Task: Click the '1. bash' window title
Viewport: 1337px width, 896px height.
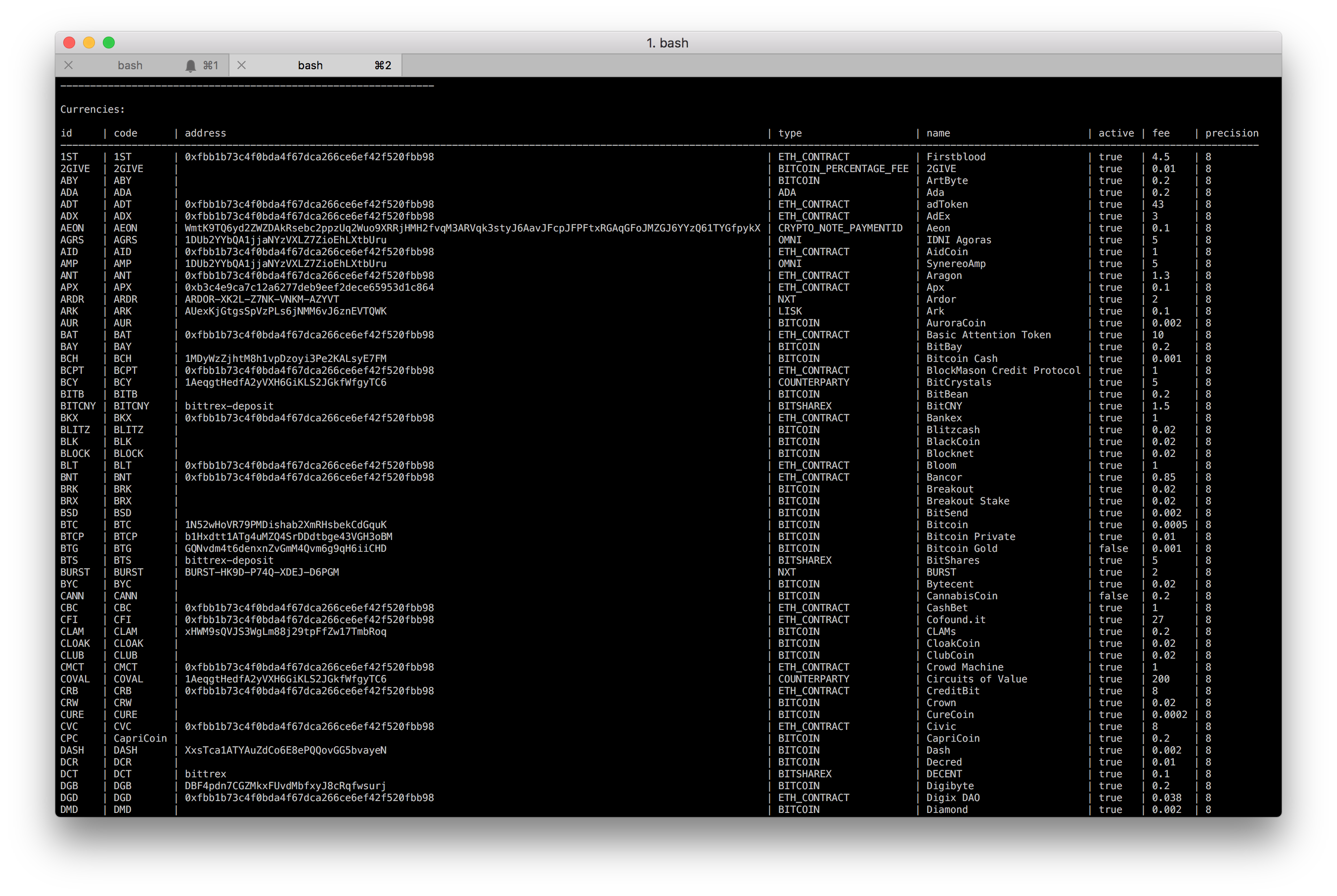Action: click(668, 43)
